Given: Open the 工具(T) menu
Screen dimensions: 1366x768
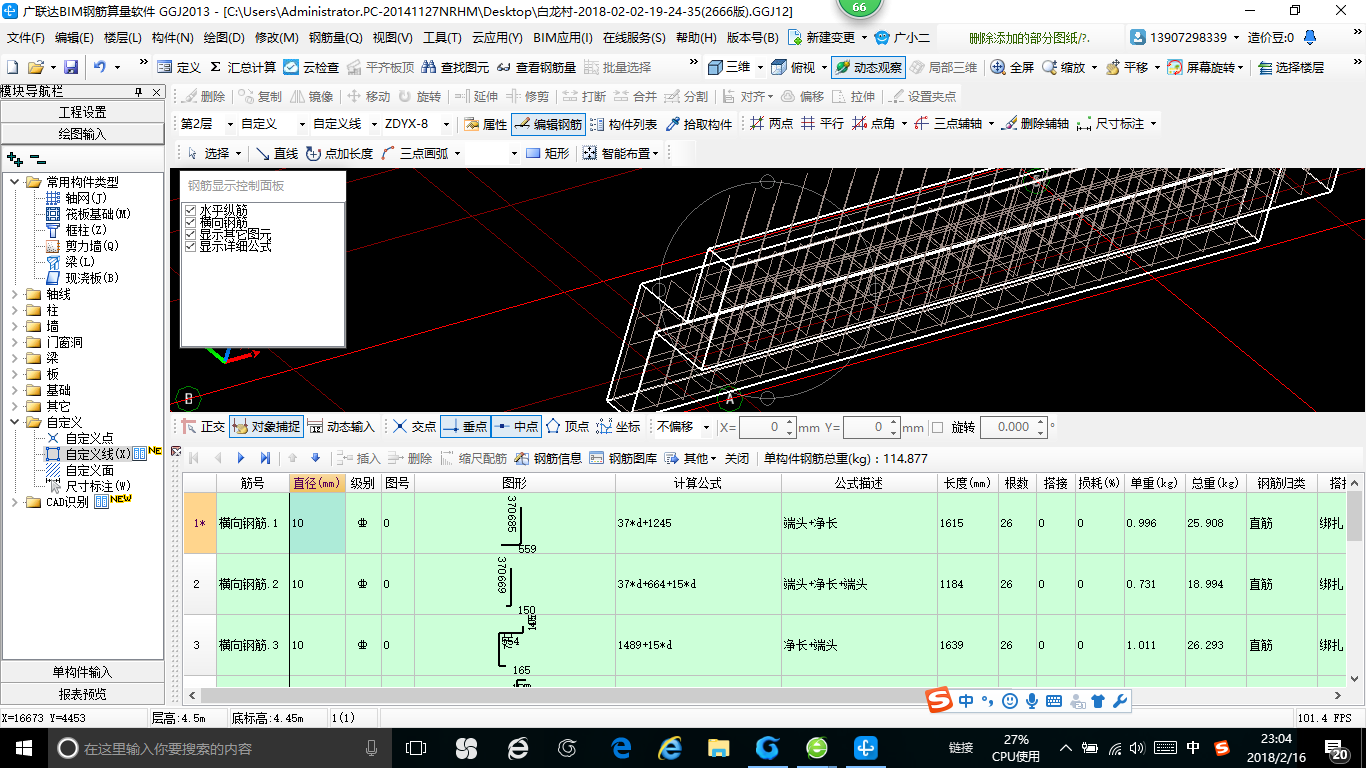Looking at the screenshot, I should coord(442,38).
